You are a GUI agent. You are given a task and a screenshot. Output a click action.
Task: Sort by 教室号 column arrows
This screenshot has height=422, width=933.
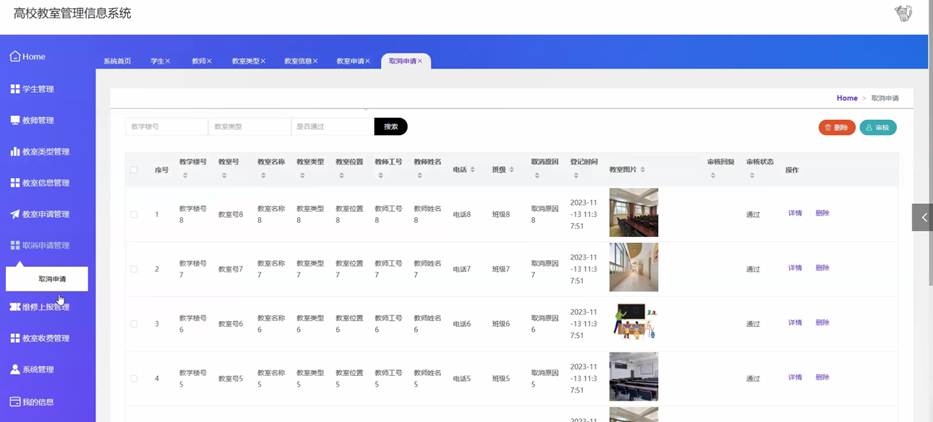[224, 176]
